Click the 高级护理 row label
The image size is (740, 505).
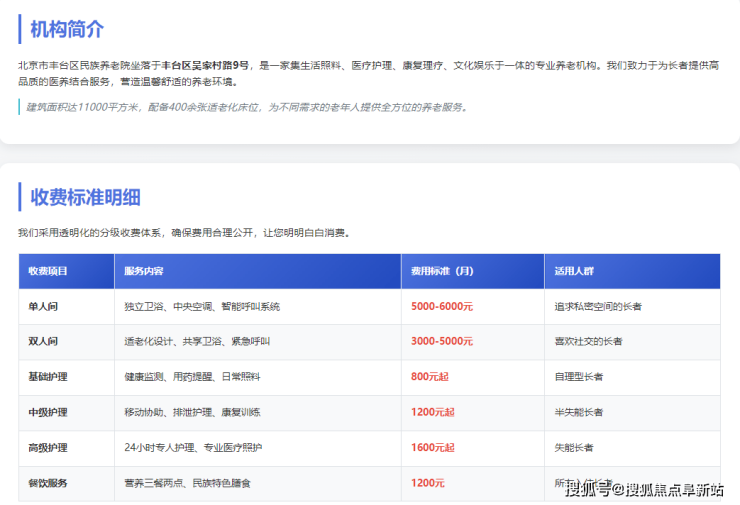[x=48, y=447]
